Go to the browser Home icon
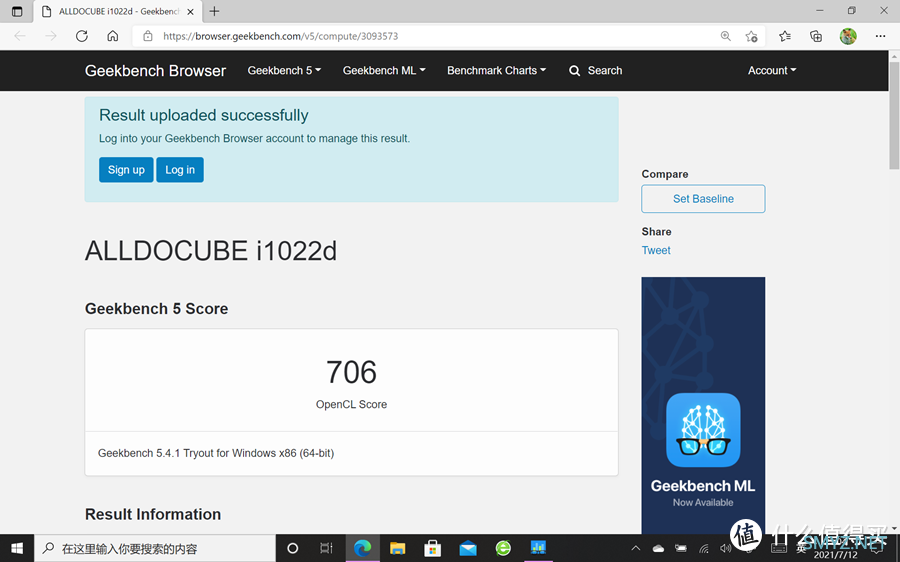This screenshot has width=900, height=562. (x=112, y=36)
